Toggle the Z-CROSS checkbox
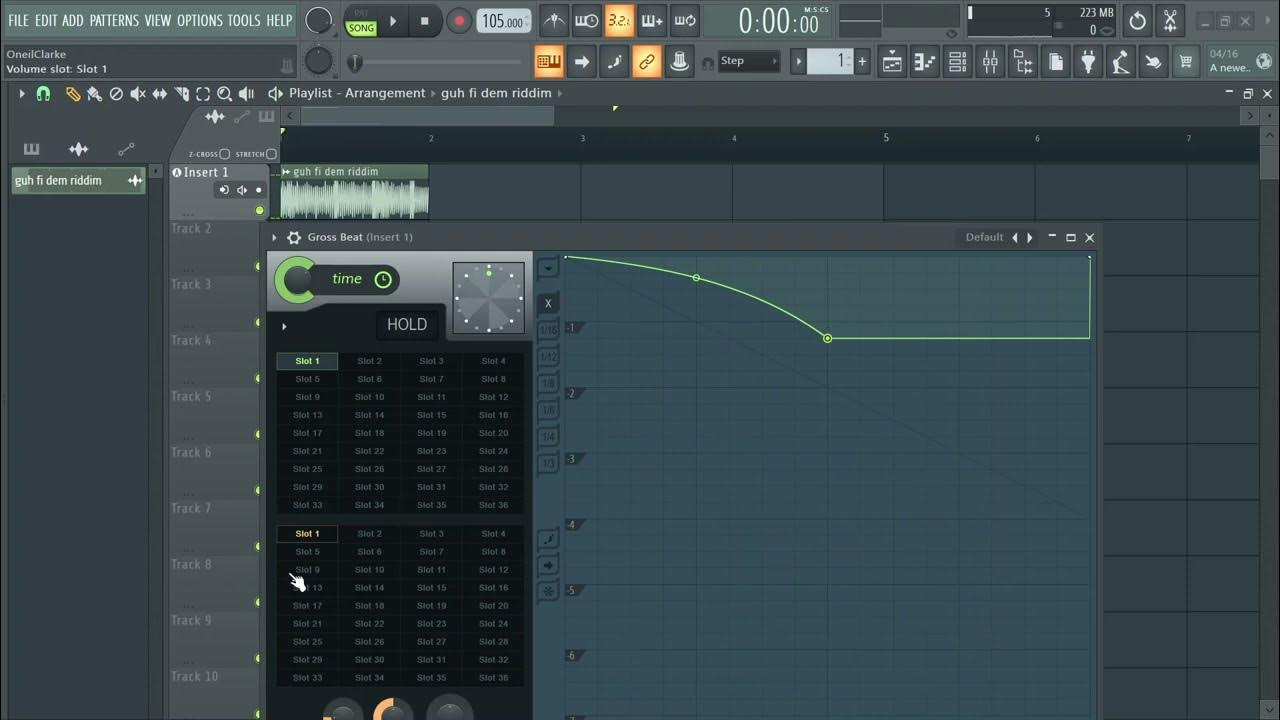Image resolution: width=1280 pixels, height=720 pixels. click(x=224, y=154)
